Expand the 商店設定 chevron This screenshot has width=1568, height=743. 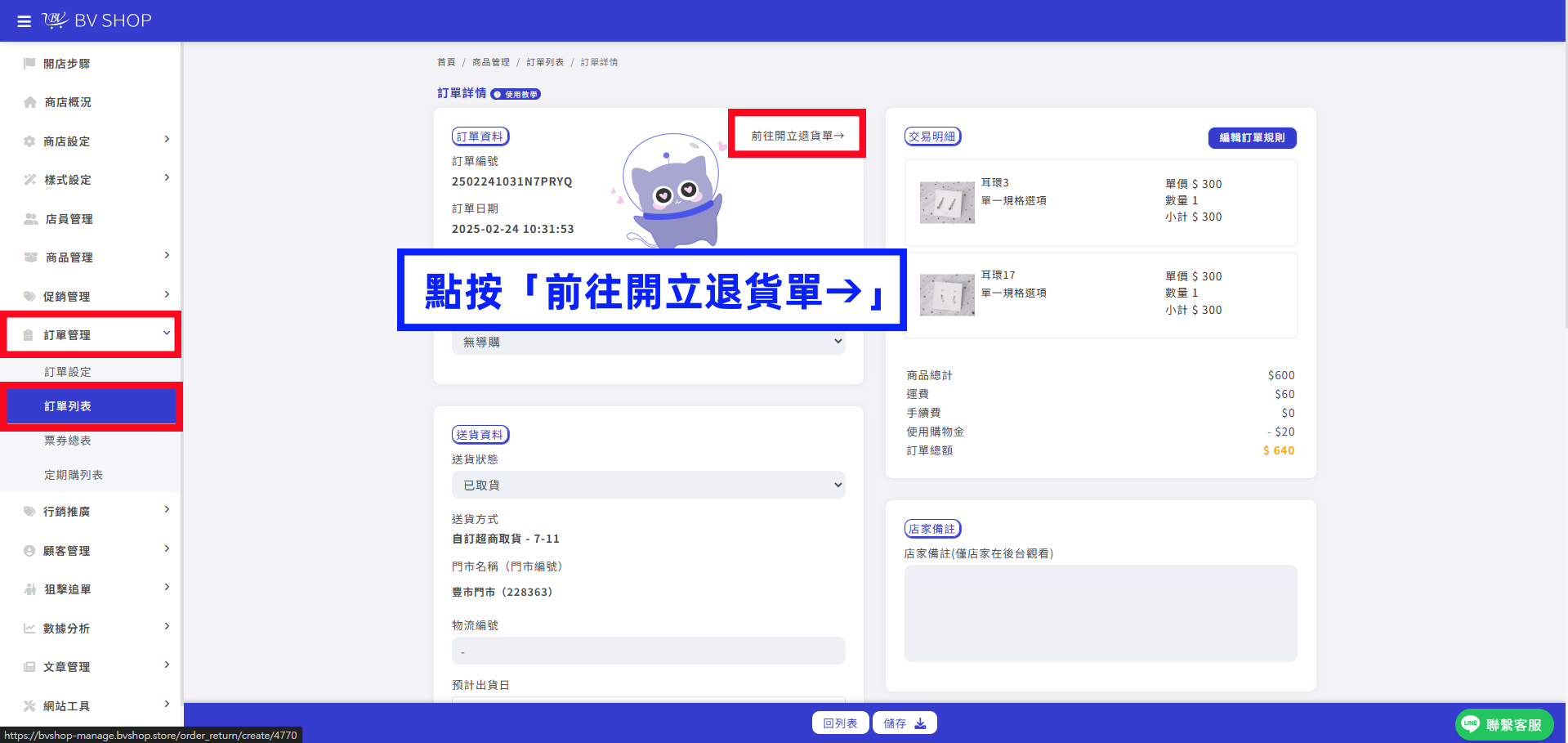coord(167,140)
